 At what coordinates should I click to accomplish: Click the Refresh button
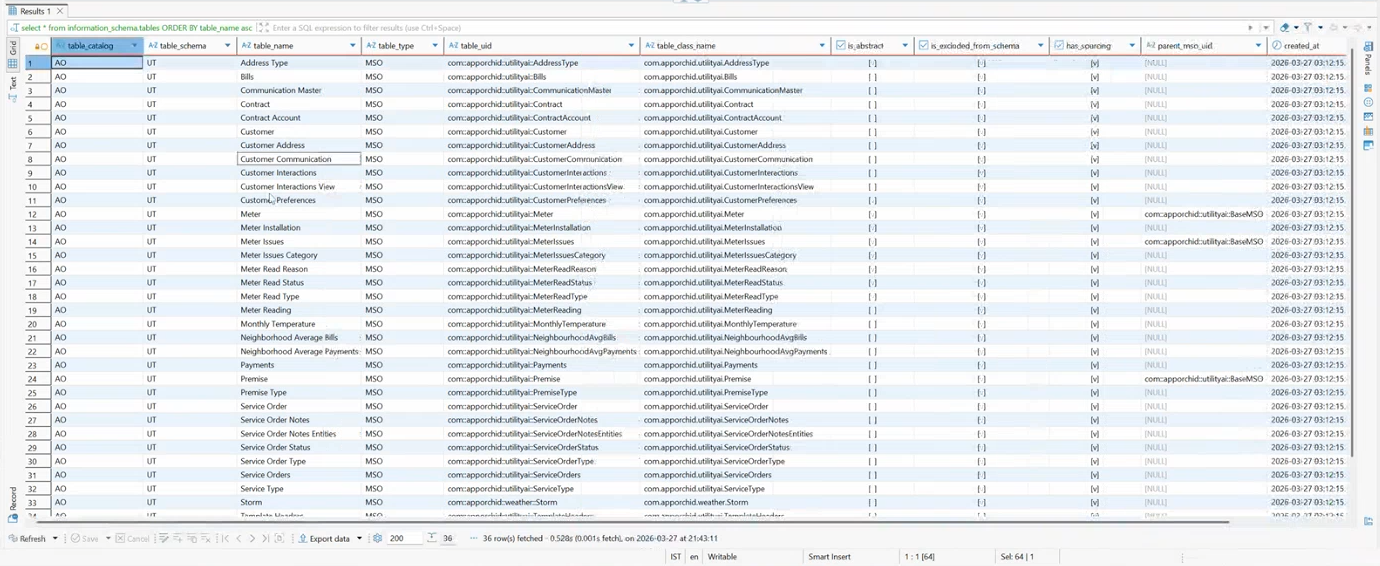(27, 538)
